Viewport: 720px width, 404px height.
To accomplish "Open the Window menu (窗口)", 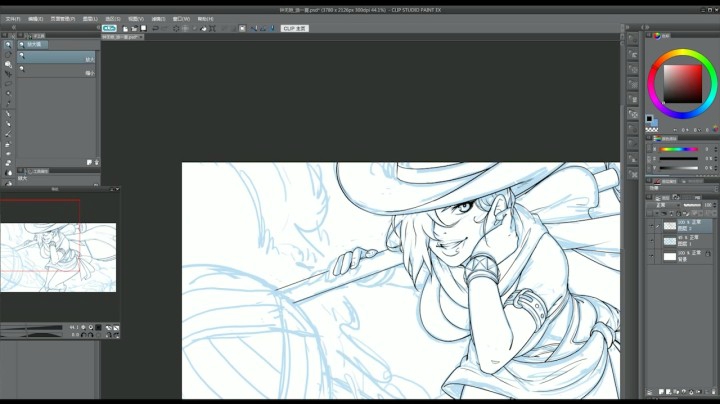I will pyautogui.click(x=181, y=19).
